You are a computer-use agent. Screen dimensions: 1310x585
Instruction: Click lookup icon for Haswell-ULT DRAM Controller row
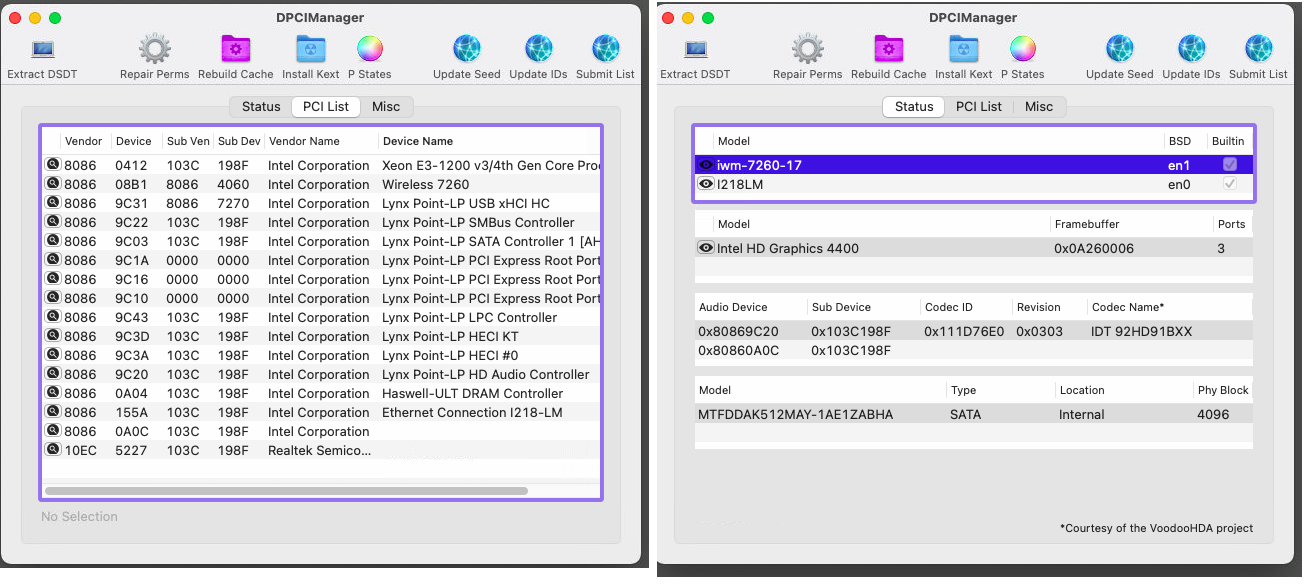(52, 393)
